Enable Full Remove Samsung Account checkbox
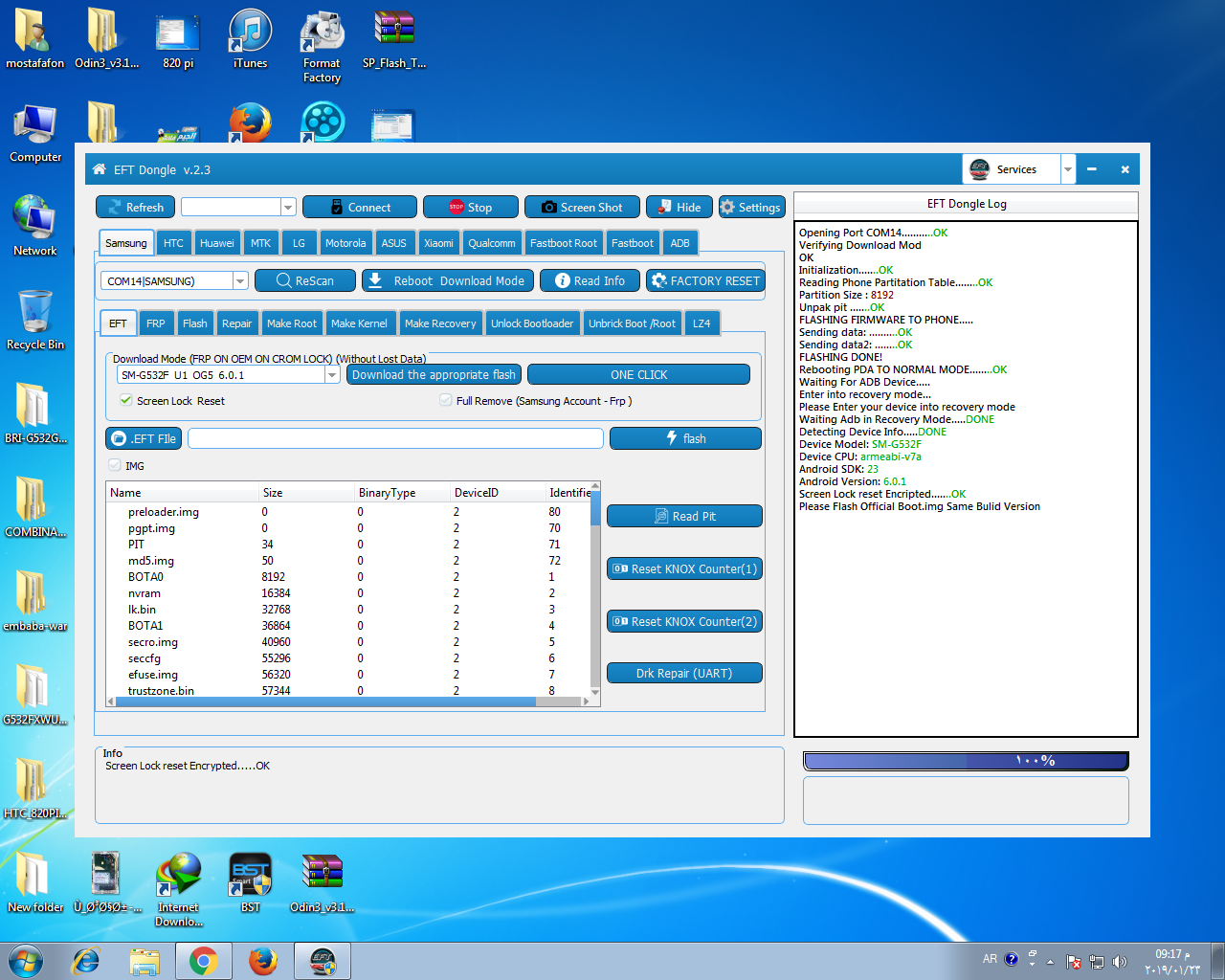Viewport: 1225px width, 980px height. (x=446, y=401)
